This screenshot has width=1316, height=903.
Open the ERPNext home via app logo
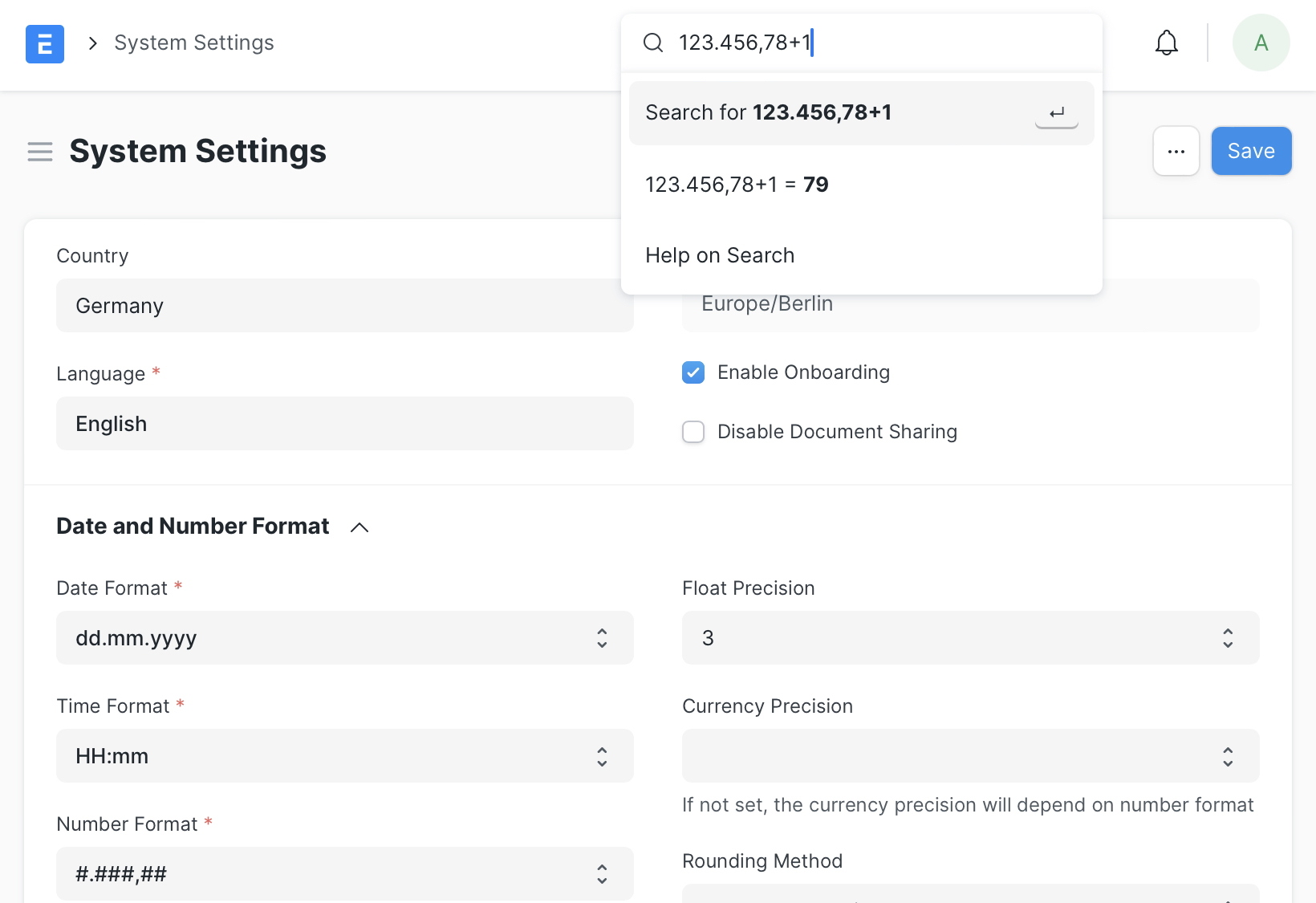pos(44,43)
